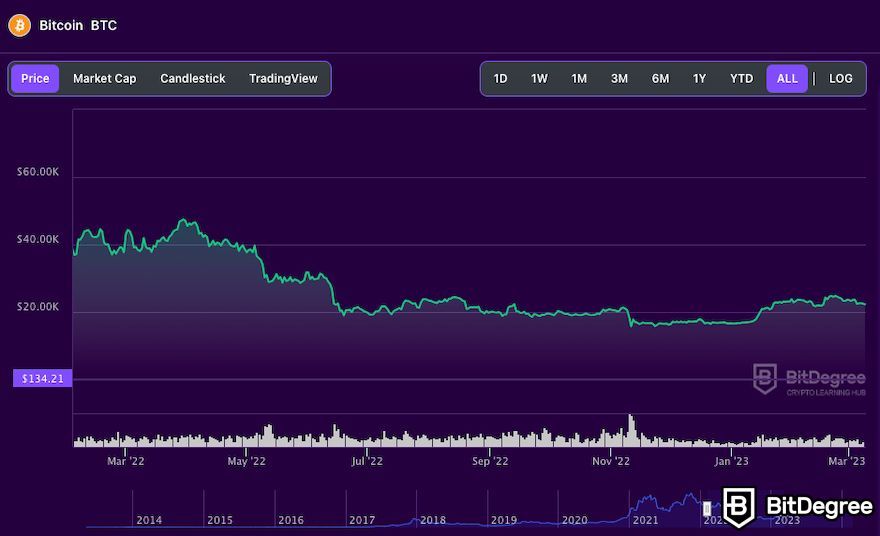Image resolution: width=880 pixels, height=536 pixels.
Task: Choose the 1M time range
Action: pyautogui.click(x=579, y=79)
